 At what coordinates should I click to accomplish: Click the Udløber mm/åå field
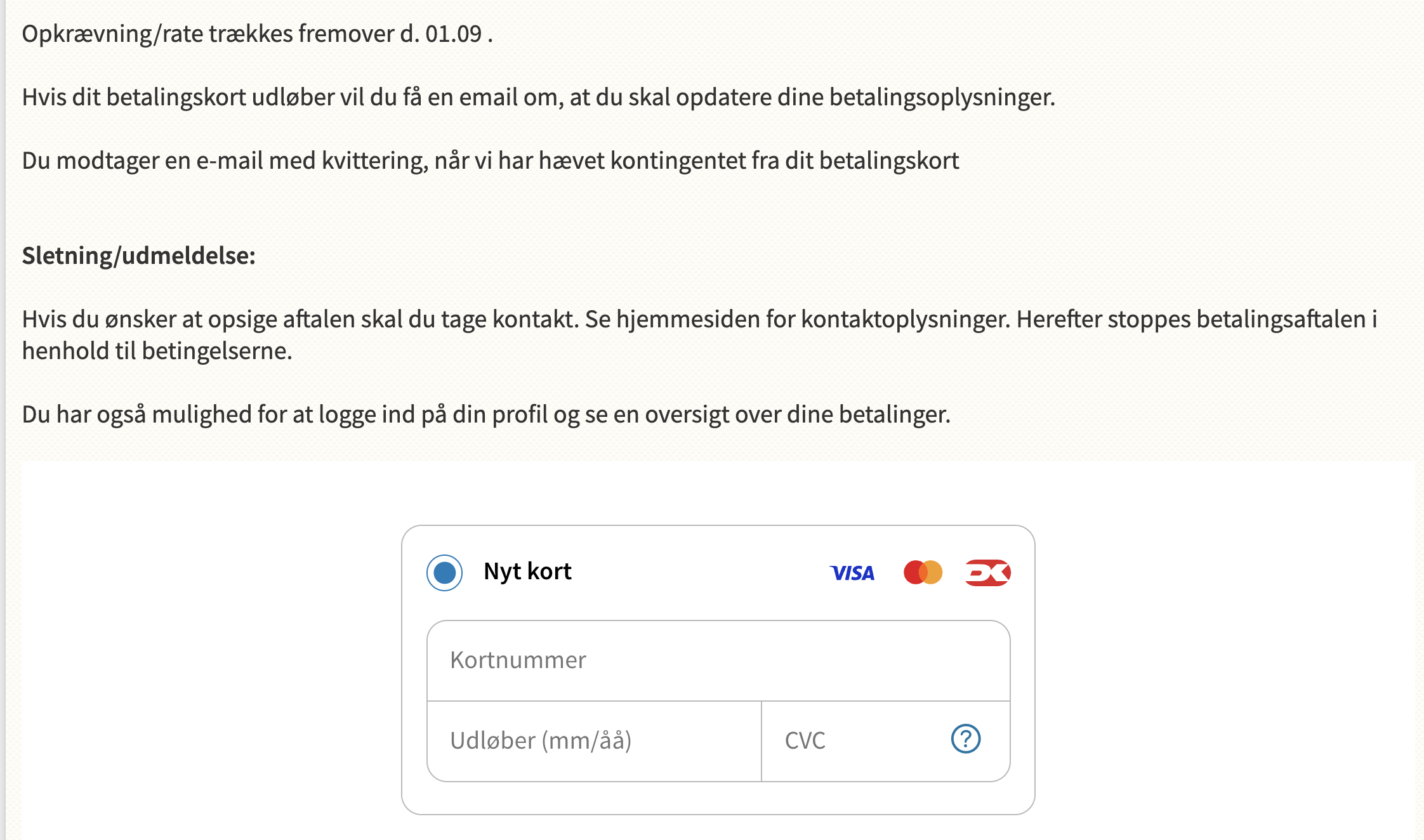coord(592,740)
